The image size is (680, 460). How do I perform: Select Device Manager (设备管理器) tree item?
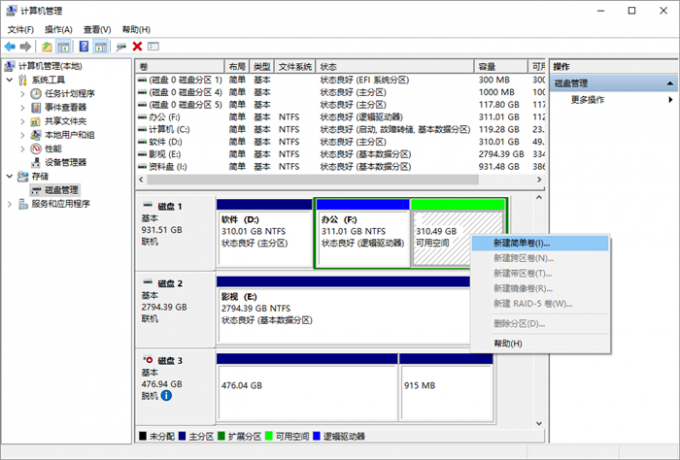tap(59, 163)
